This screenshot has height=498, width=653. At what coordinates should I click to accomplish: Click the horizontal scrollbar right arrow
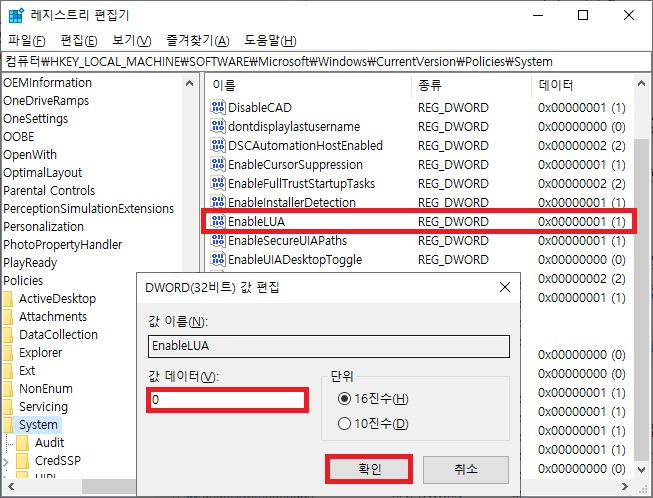pyautogui.click(x=624, y=486)
